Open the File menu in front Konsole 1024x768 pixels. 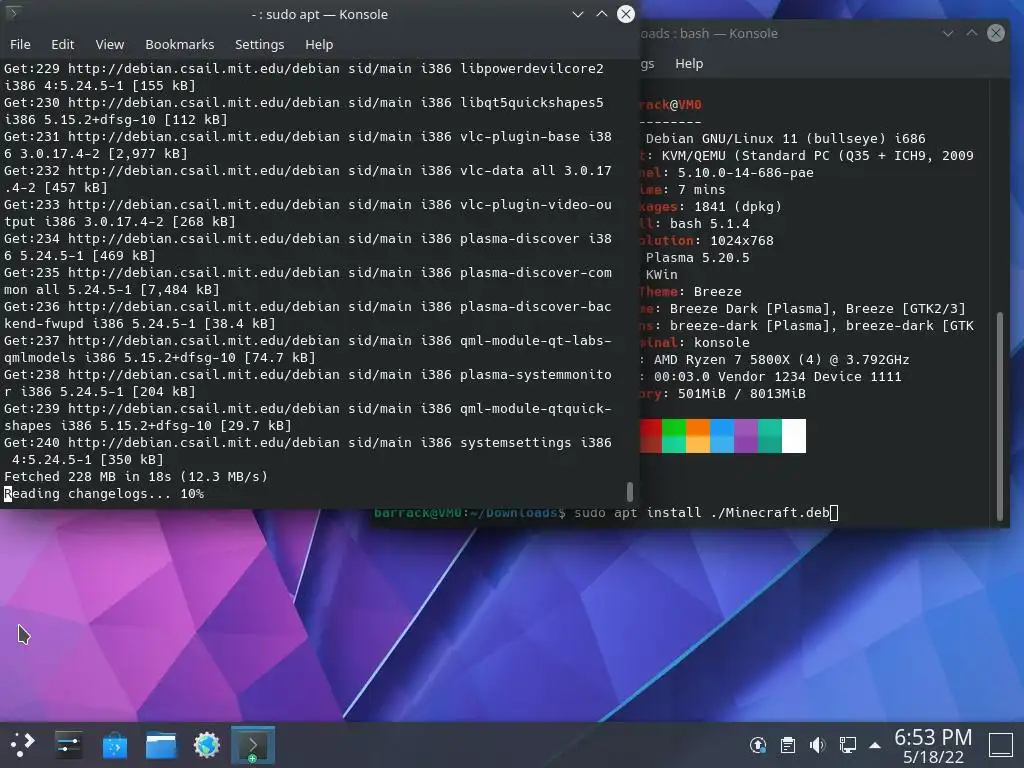(20, 44)
